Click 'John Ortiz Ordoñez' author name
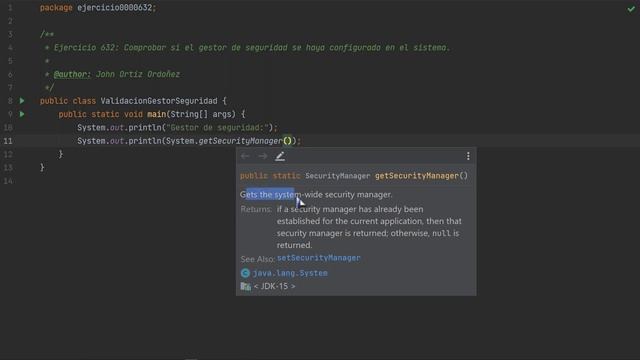640x360 pixels. 138,74
